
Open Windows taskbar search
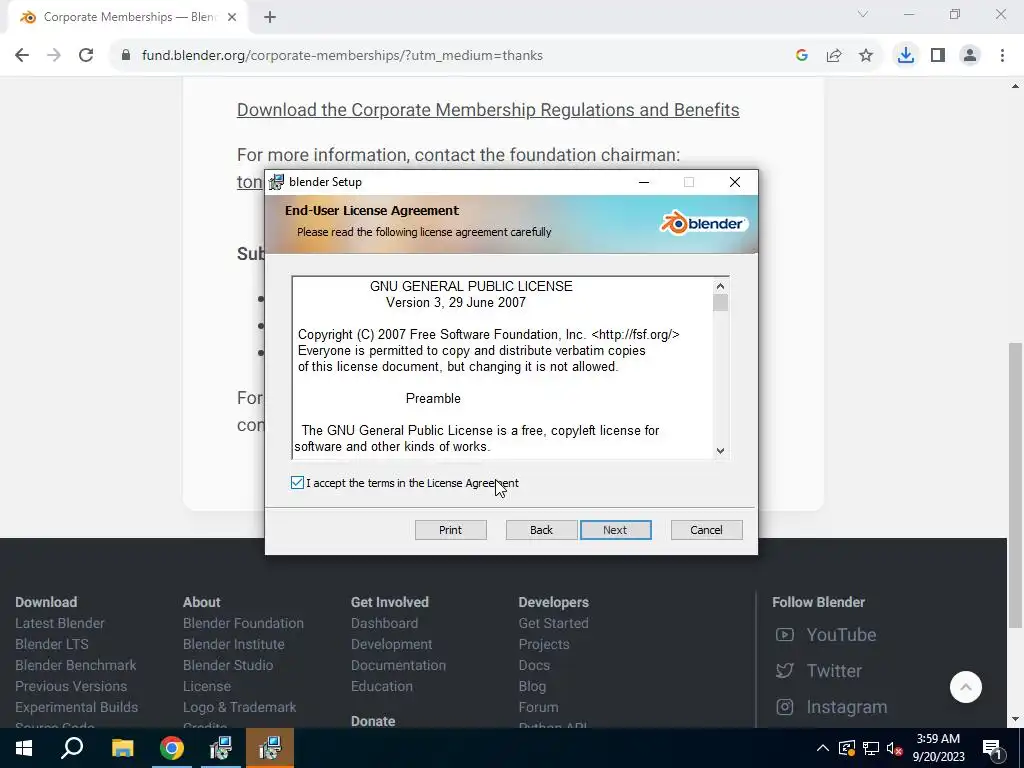72,748
